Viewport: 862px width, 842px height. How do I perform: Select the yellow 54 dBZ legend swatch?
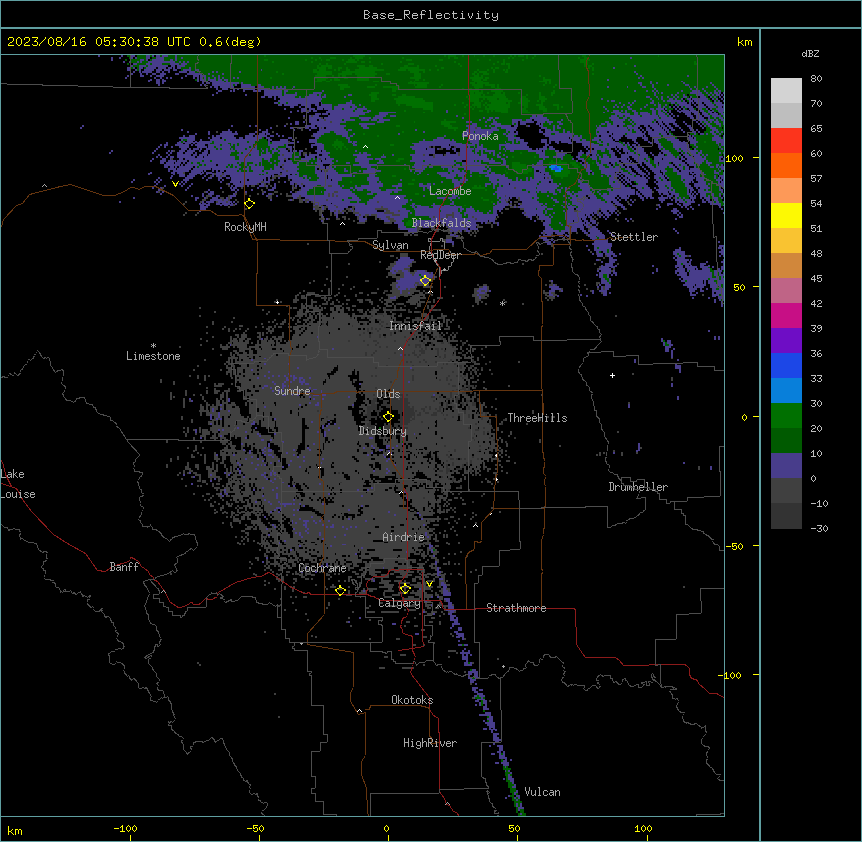click(x=786, y=215)
